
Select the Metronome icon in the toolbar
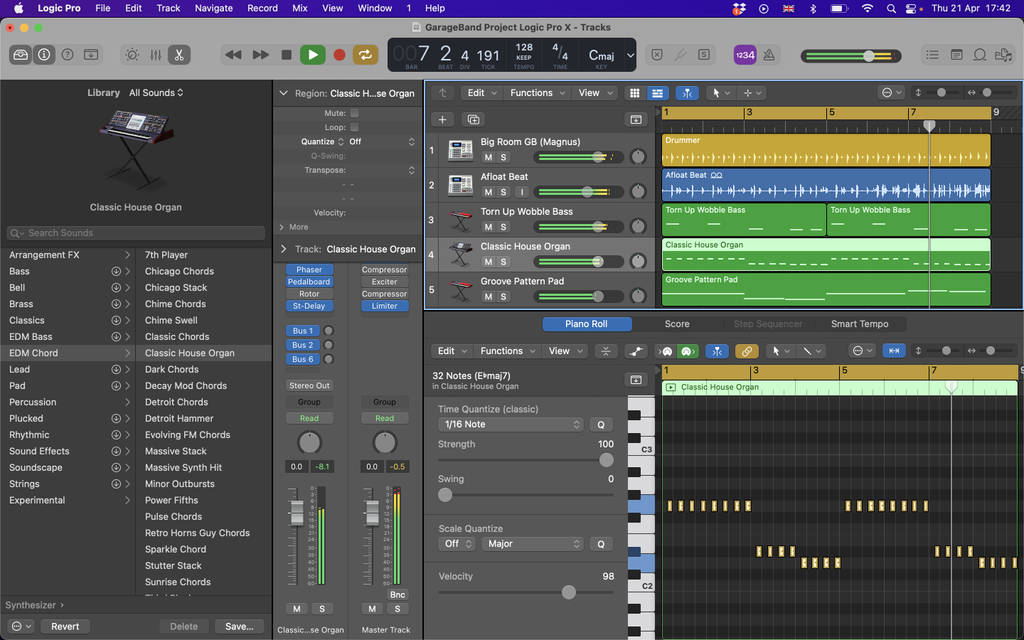click(767, 55)
